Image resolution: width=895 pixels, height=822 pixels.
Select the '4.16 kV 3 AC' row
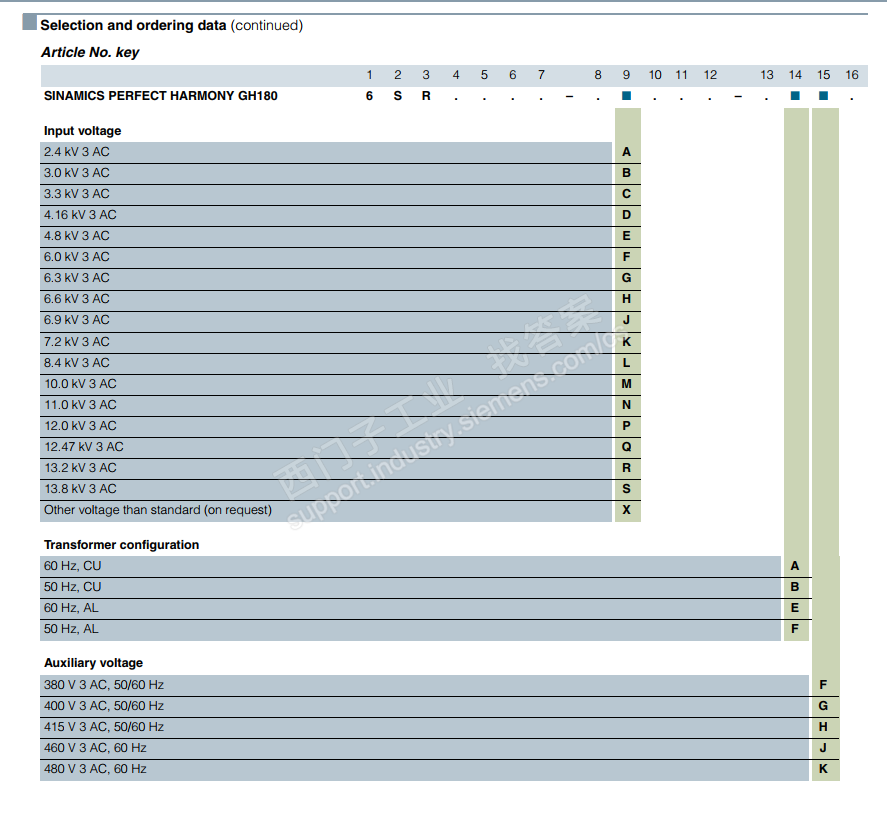(326, 215)
